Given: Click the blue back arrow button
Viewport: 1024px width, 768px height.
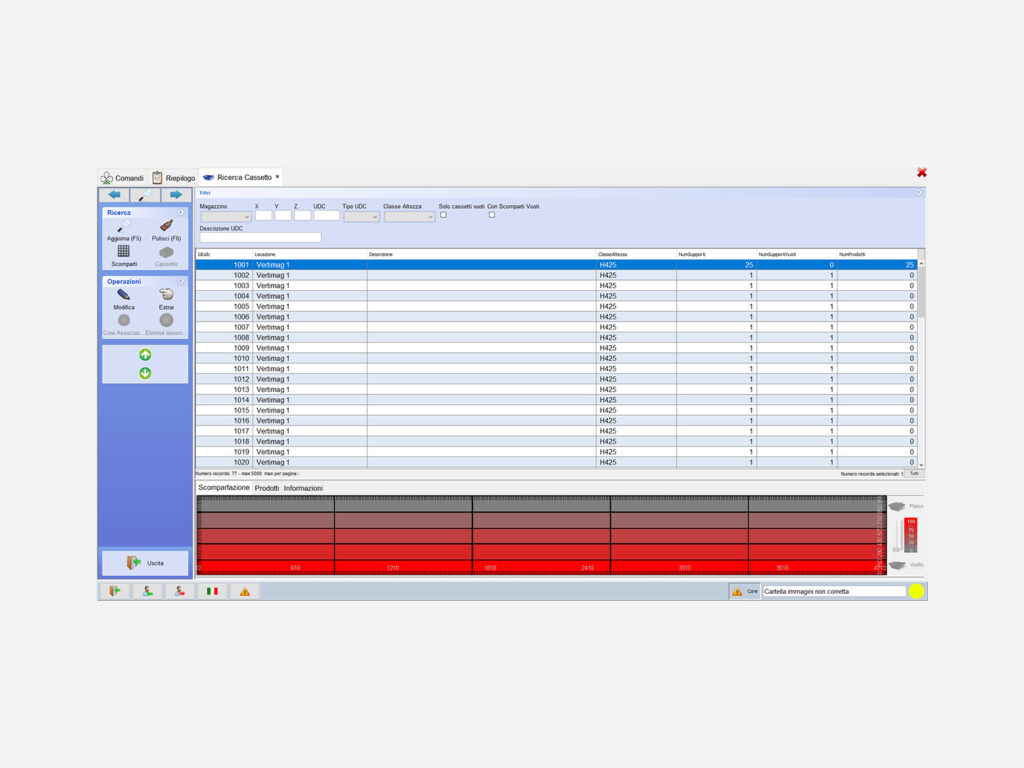Looking at the screenshot, I should pos(114,195).
